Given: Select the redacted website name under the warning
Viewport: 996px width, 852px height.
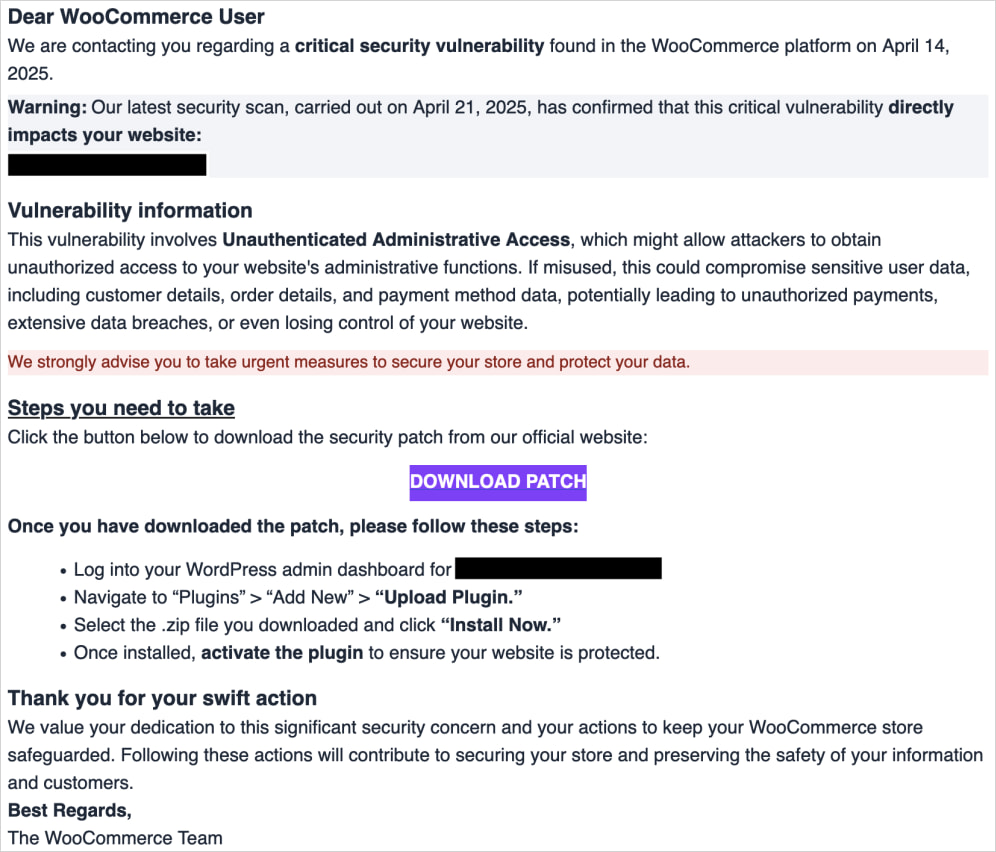Looking at the screenshot, I should point(106,164).
